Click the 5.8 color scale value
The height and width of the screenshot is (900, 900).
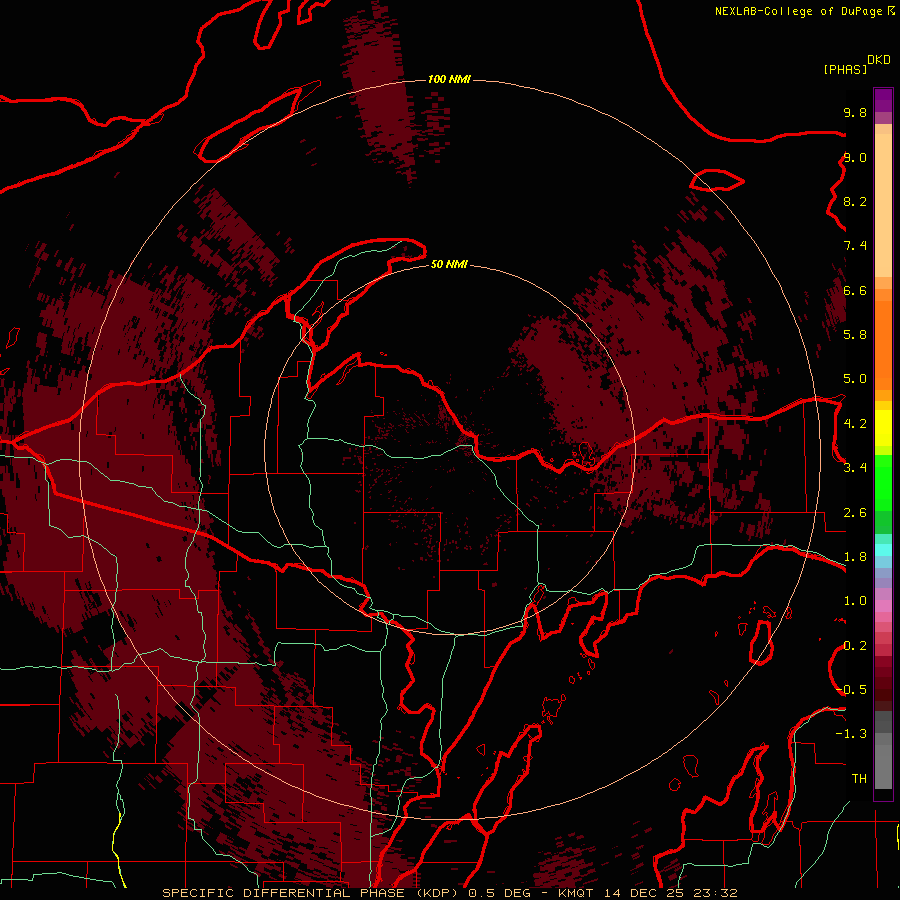click(x=855, y=335)
